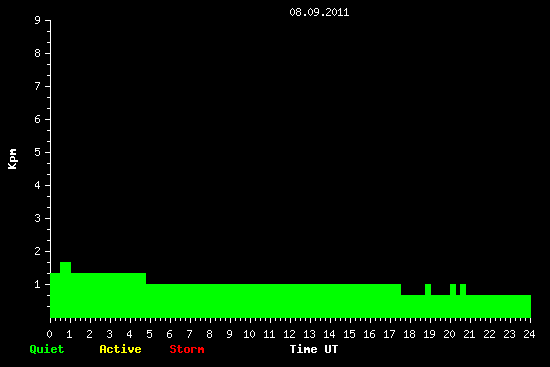Click hour 17 on time axis
550x367 pixels.
[x=389, y=334]
